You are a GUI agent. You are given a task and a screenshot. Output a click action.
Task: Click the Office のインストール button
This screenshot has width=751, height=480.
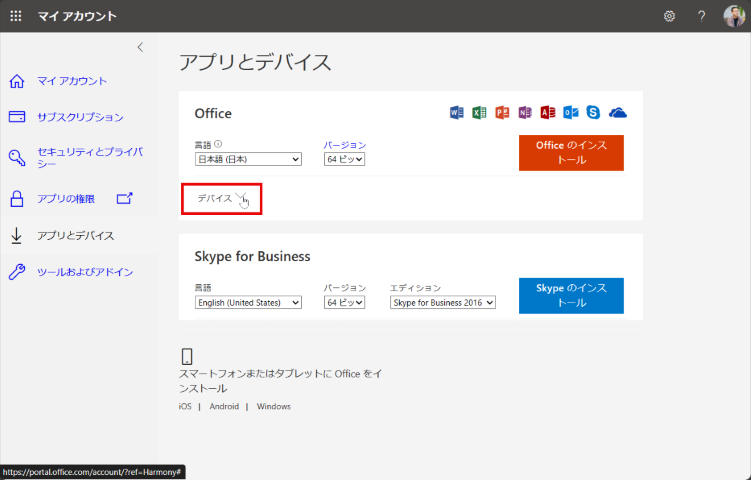571,152
